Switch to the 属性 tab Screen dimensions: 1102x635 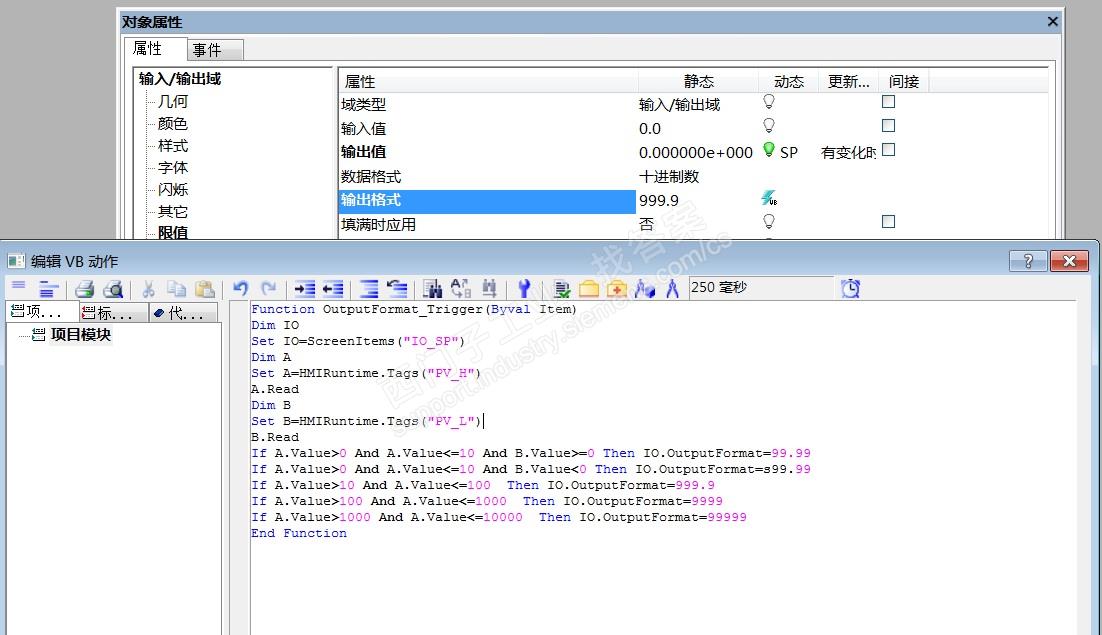tap(155, 48)
